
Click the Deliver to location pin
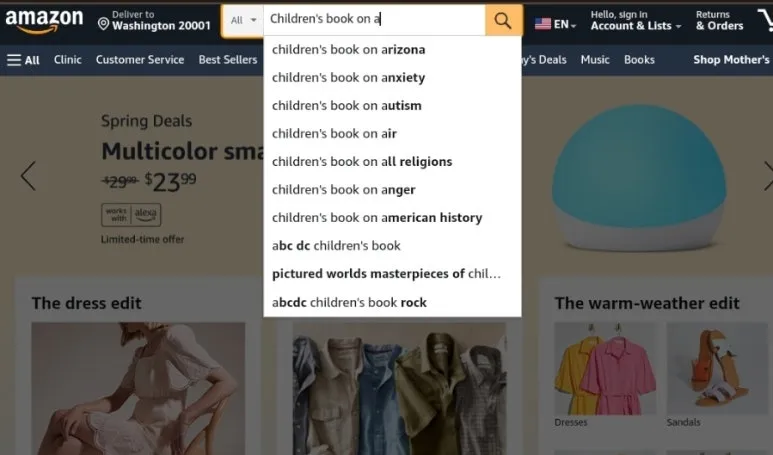pyautogui.click(x=104, y=24)
